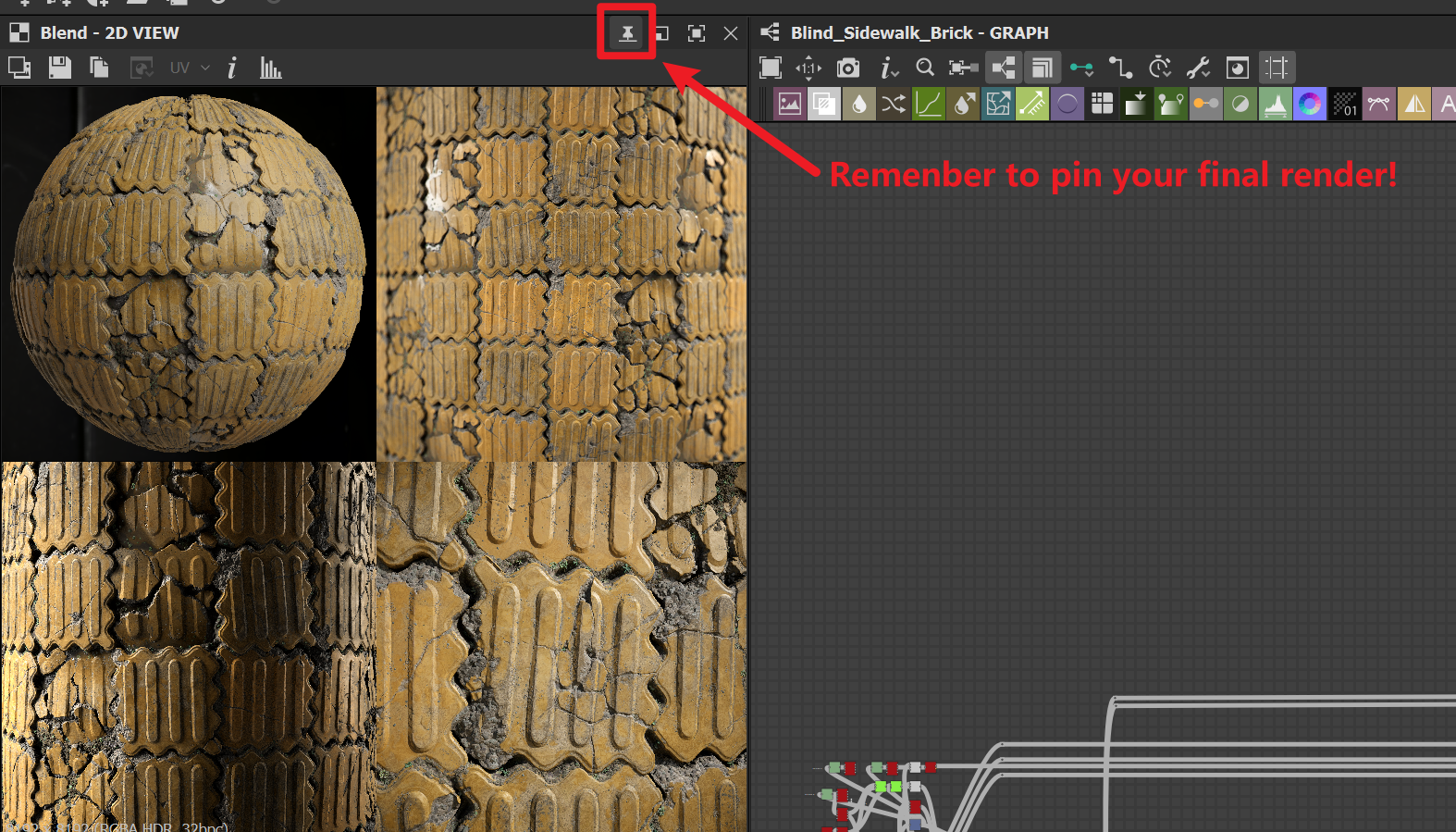The image size is (1456, 832).
Task: Add a Levels node
Action: tap(1276, 104)
